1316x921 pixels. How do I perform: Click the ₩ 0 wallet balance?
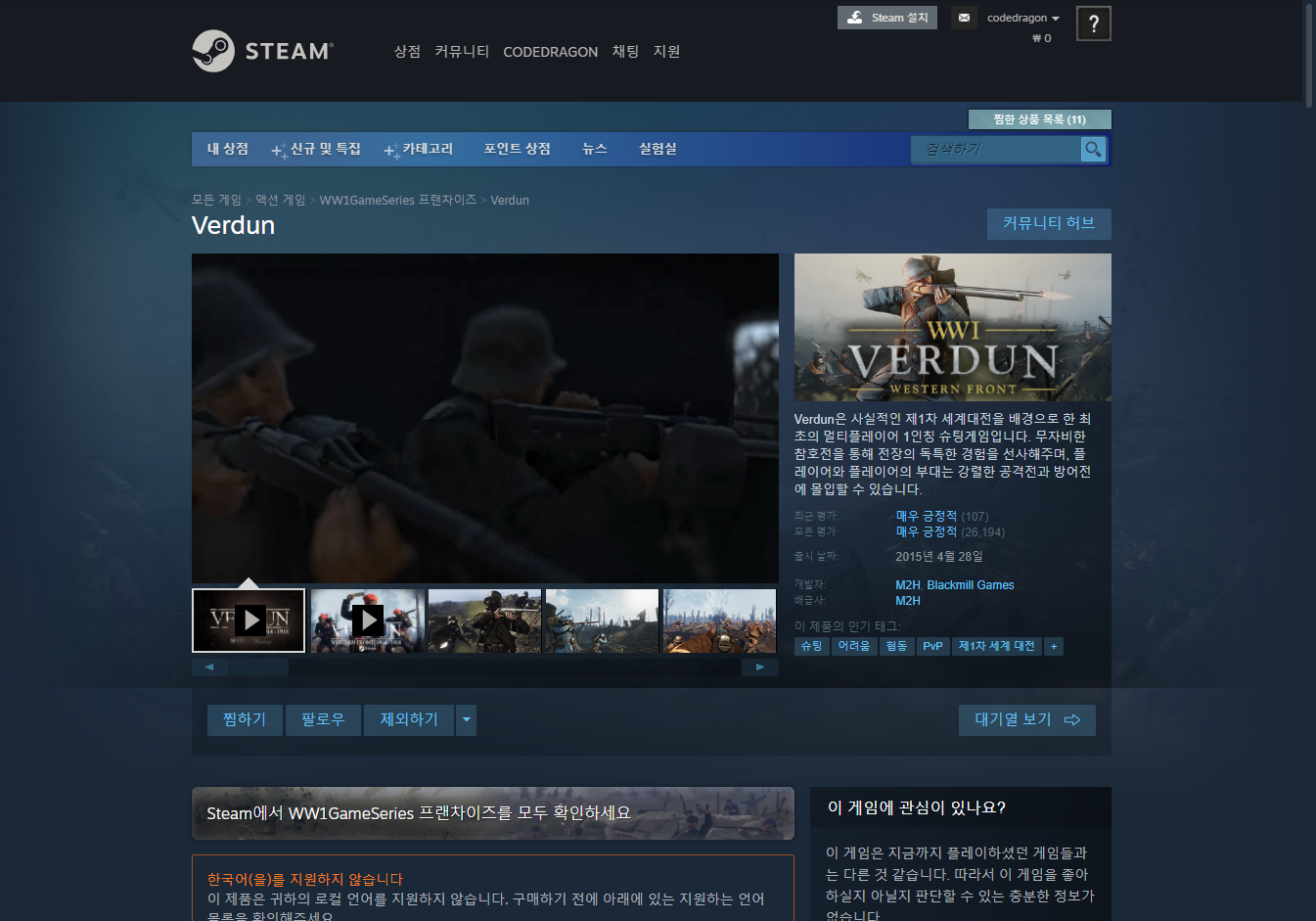tap(1041, 38)
